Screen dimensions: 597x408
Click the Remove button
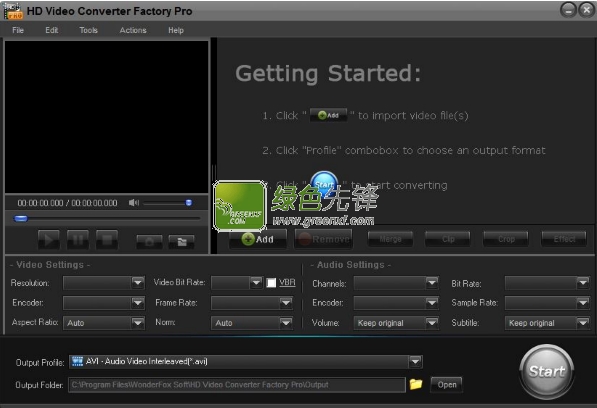(x=324, y=239)
